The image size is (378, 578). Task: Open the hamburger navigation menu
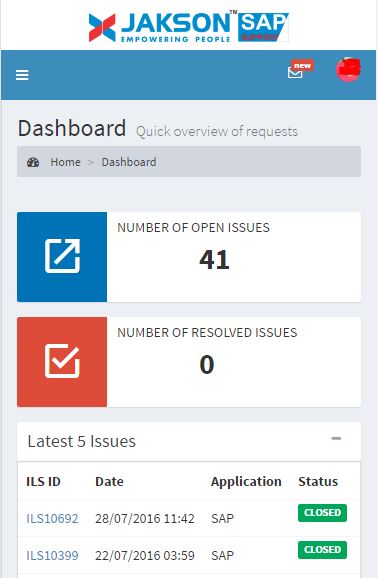pyautogui.click(x=22, y=75)
